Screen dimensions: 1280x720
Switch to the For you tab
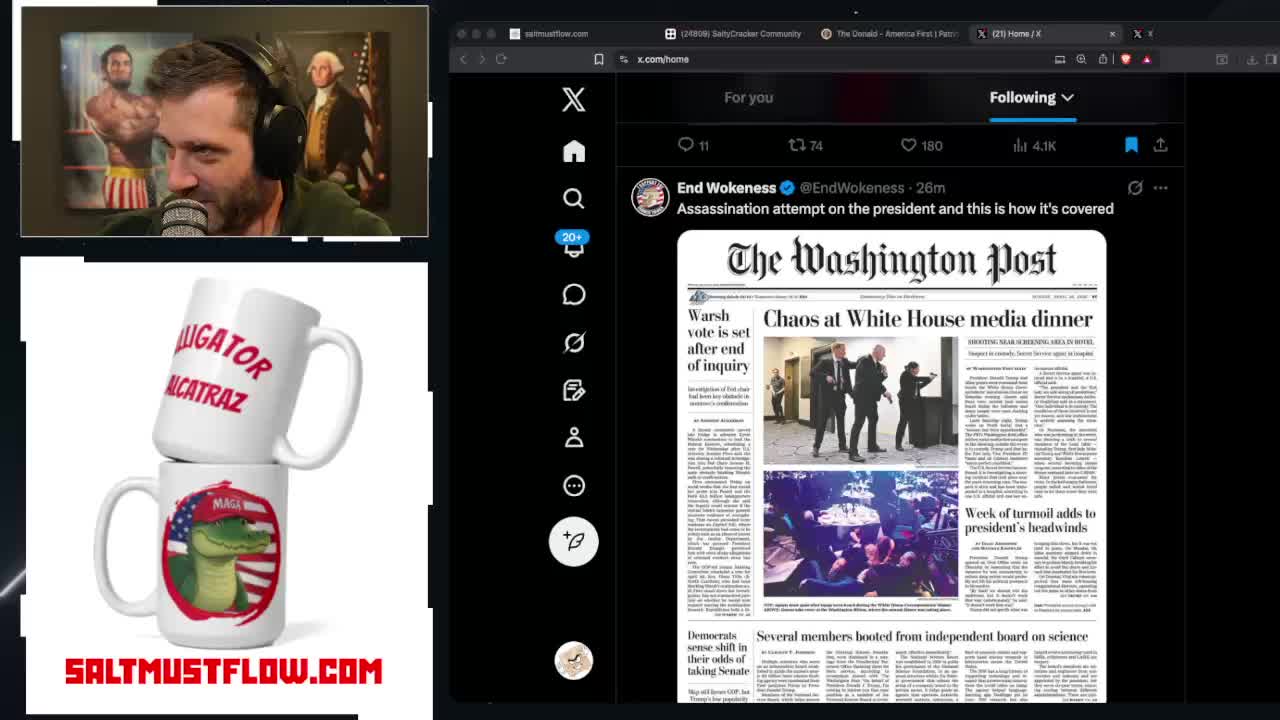point(748,97)
